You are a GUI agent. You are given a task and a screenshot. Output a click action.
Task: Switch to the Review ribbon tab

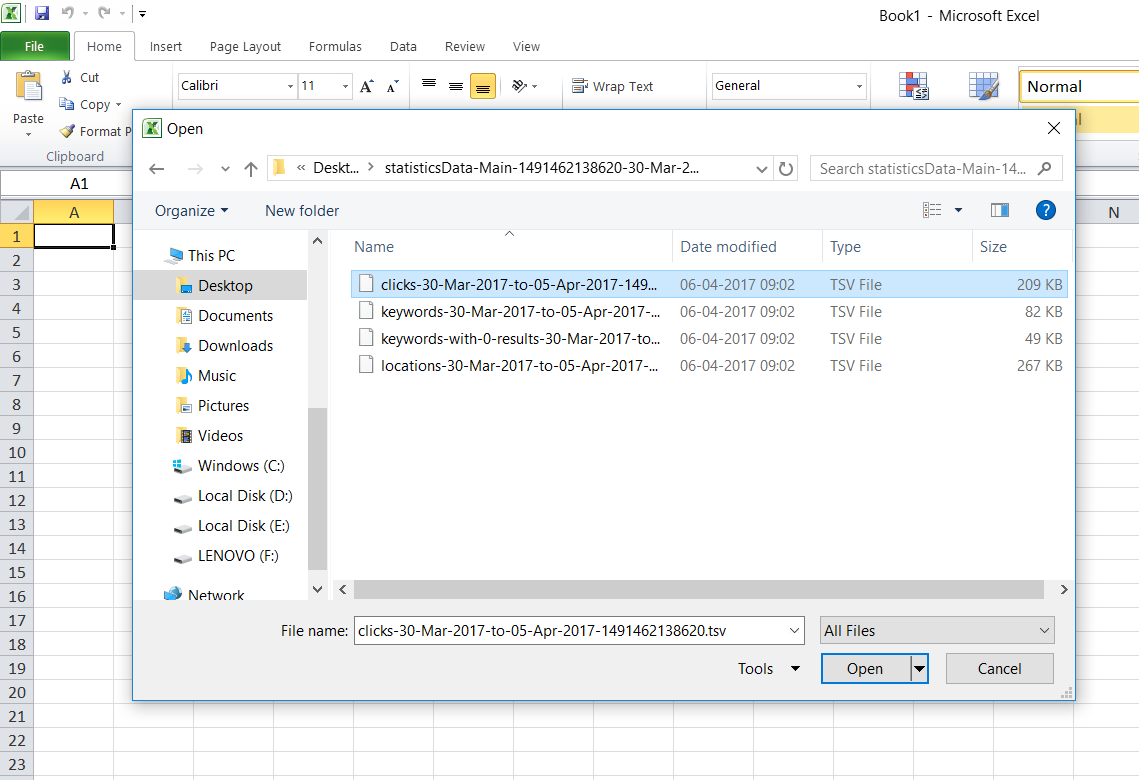pos(465,46)
